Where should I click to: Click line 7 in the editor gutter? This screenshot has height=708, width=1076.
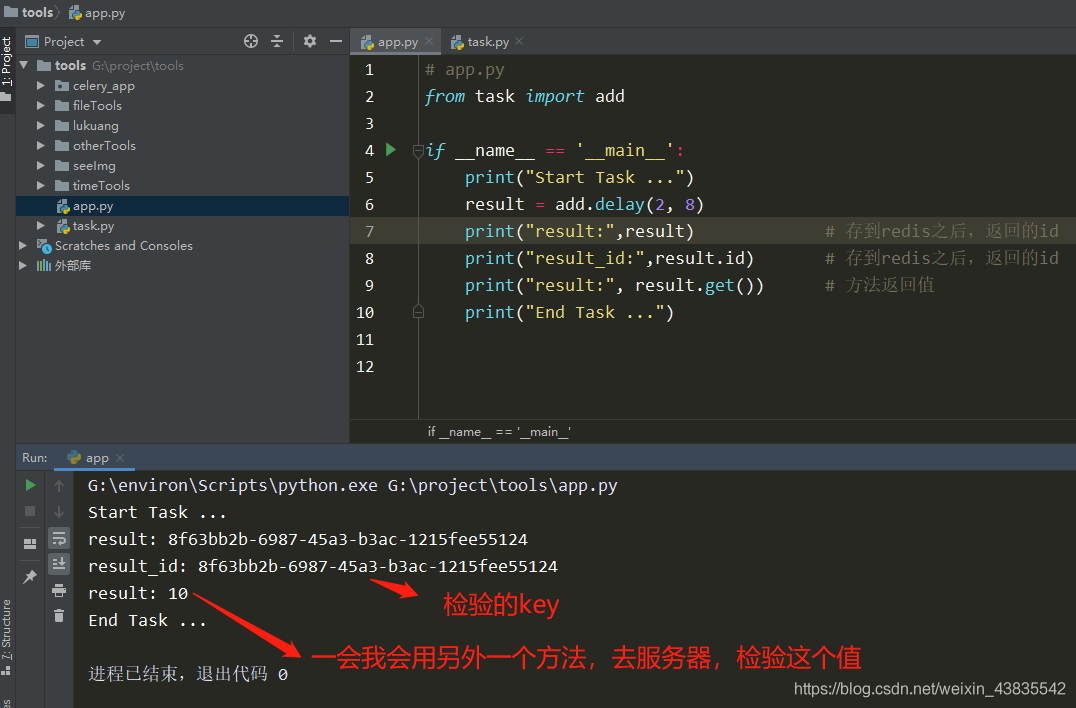pyautogui.click(x=370, y=231)
